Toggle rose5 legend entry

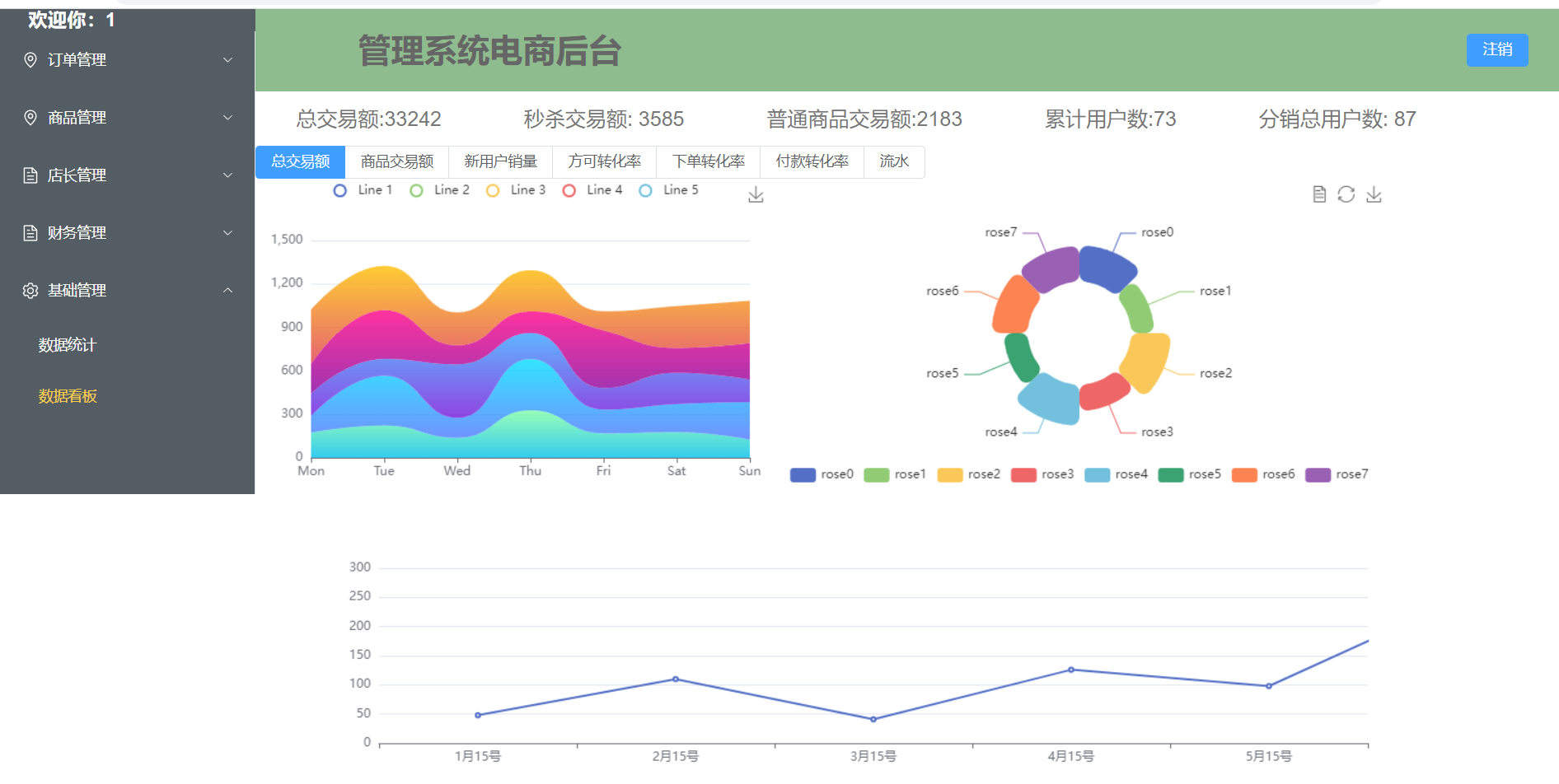point(1189,474)
